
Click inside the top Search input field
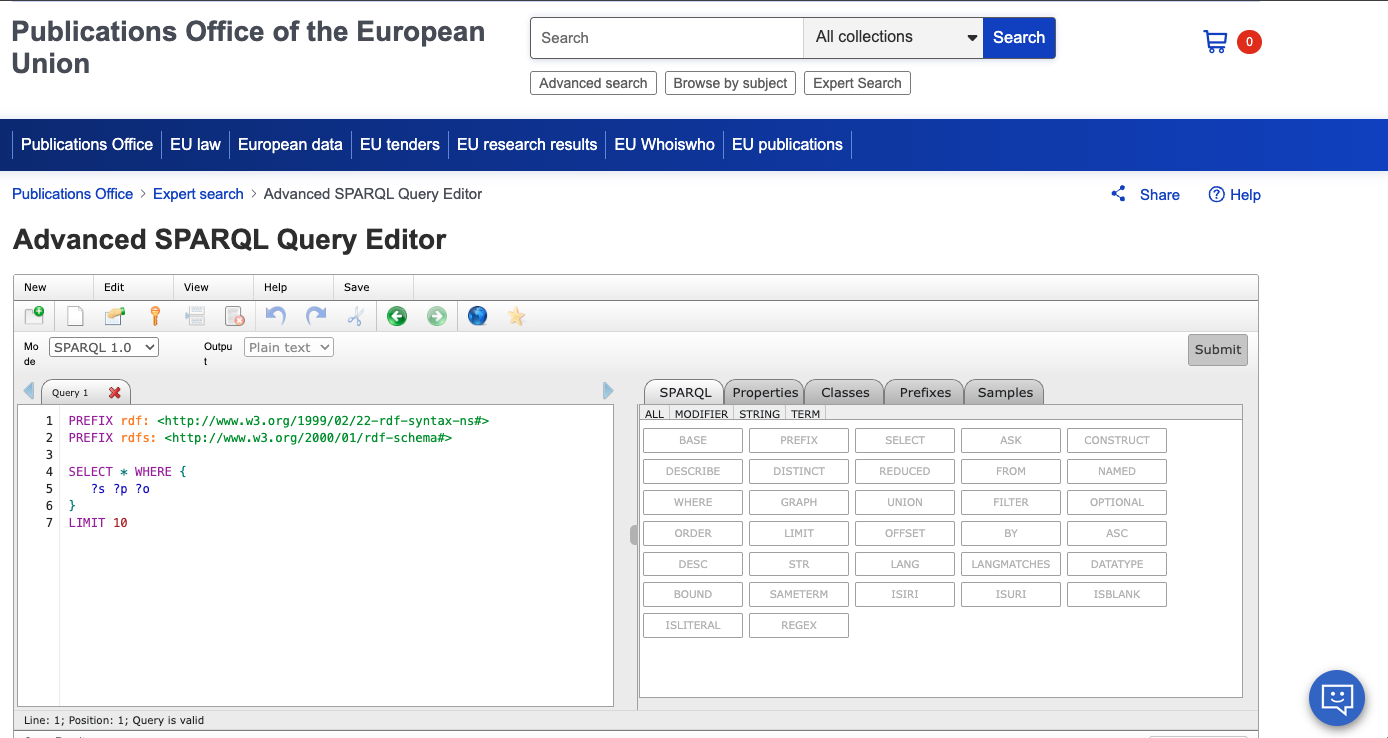point(666,38)
